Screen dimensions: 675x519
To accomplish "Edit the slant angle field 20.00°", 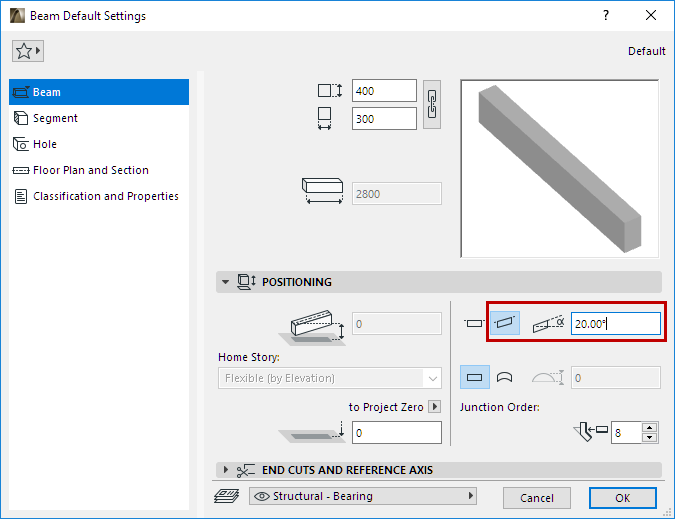I will click(x=616, y=324).
